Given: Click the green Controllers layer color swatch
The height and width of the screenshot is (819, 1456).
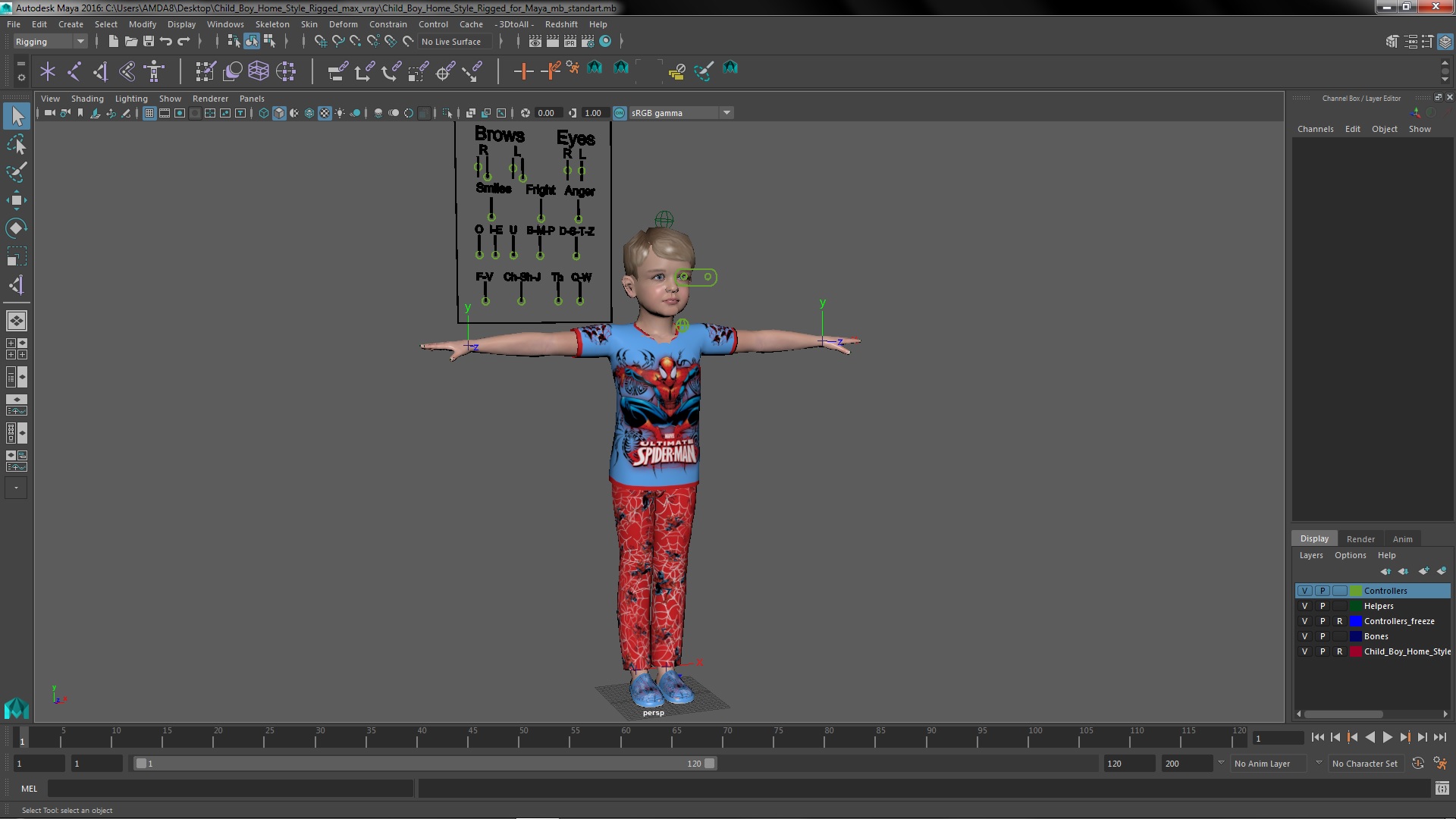Looking at the screenshot, I should coord(1355,591).
